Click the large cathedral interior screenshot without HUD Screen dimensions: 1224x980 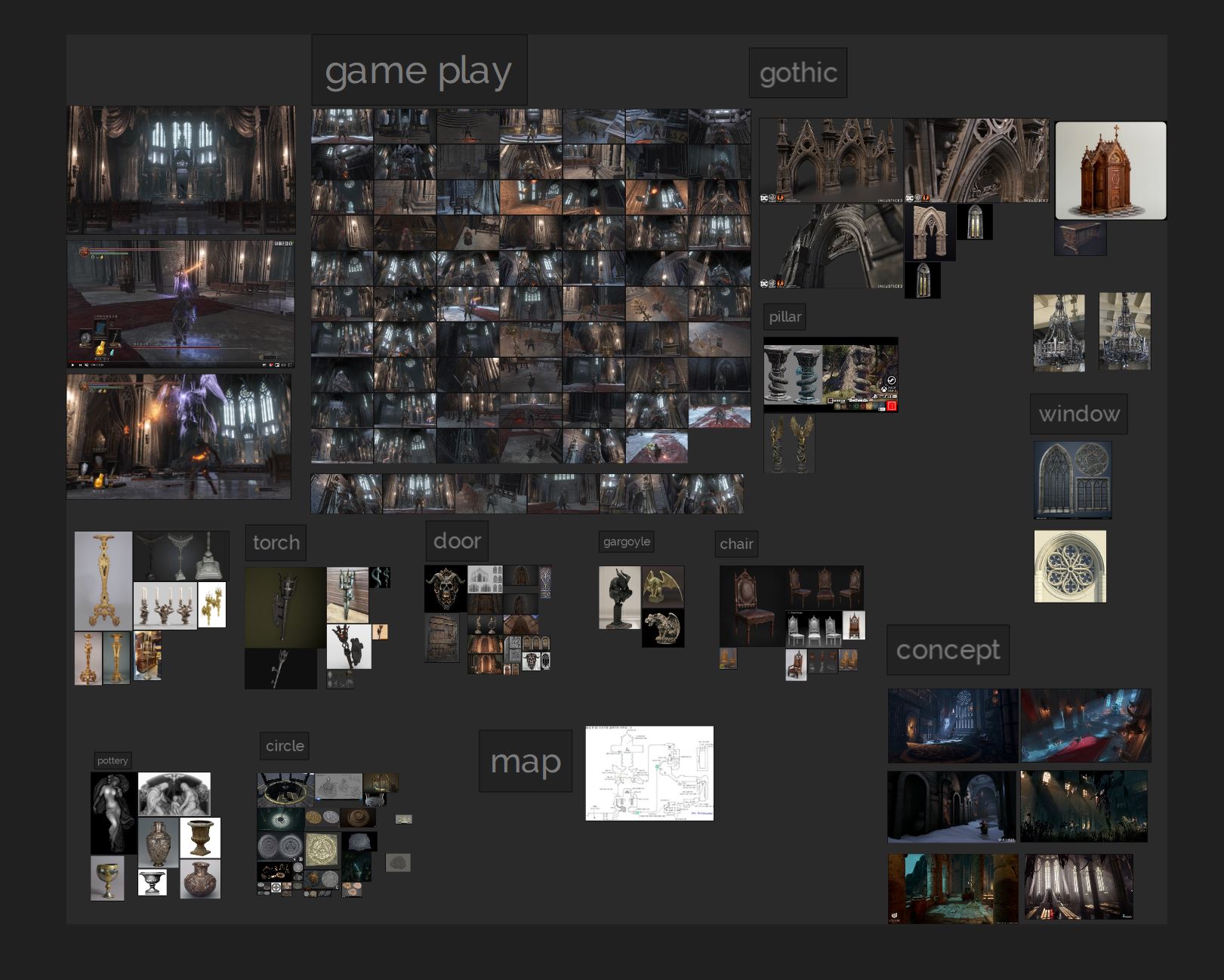click(x=181, y=170)
